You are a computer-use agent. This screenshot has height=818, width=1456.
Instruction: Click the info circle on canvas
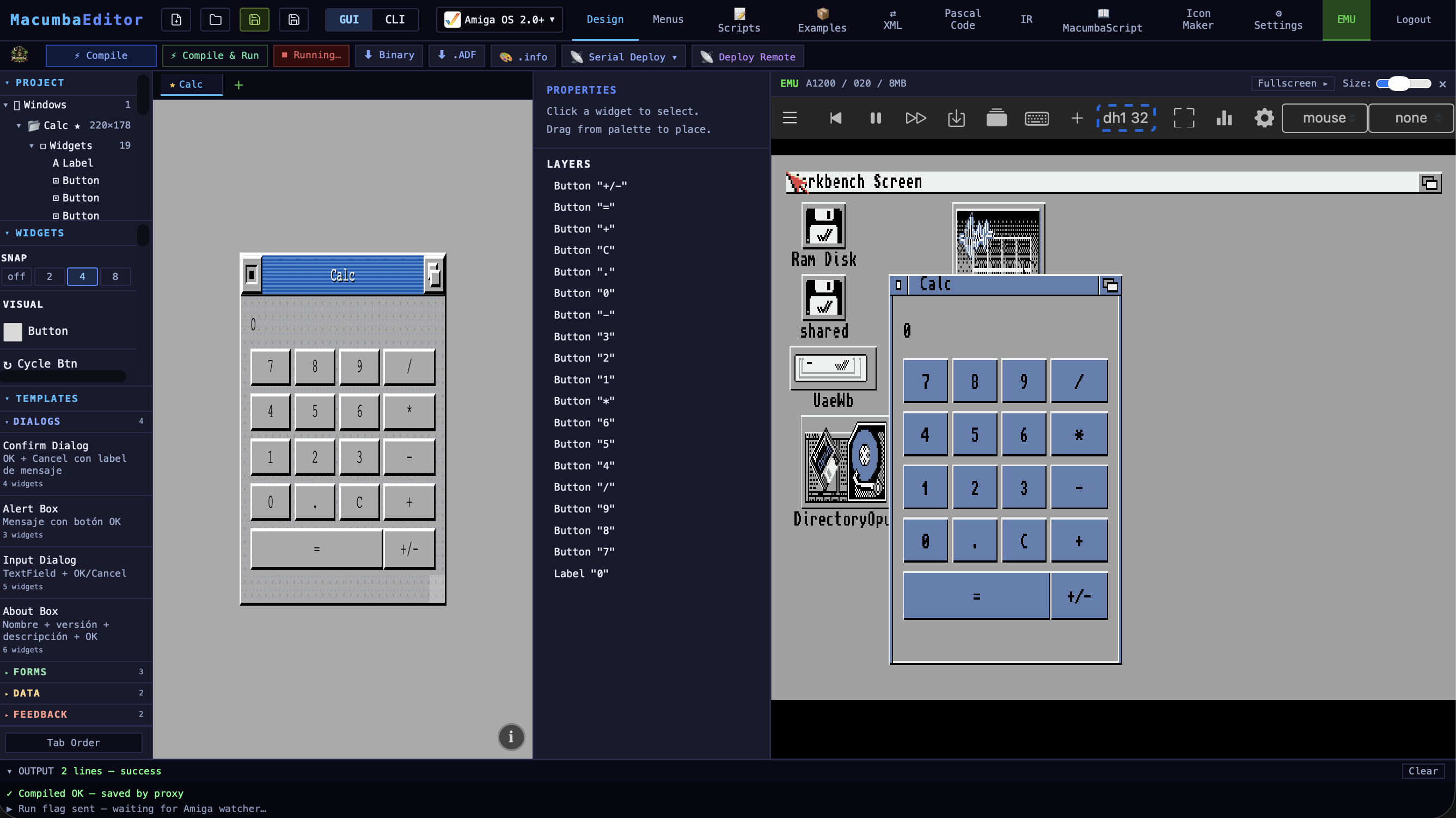511,737
